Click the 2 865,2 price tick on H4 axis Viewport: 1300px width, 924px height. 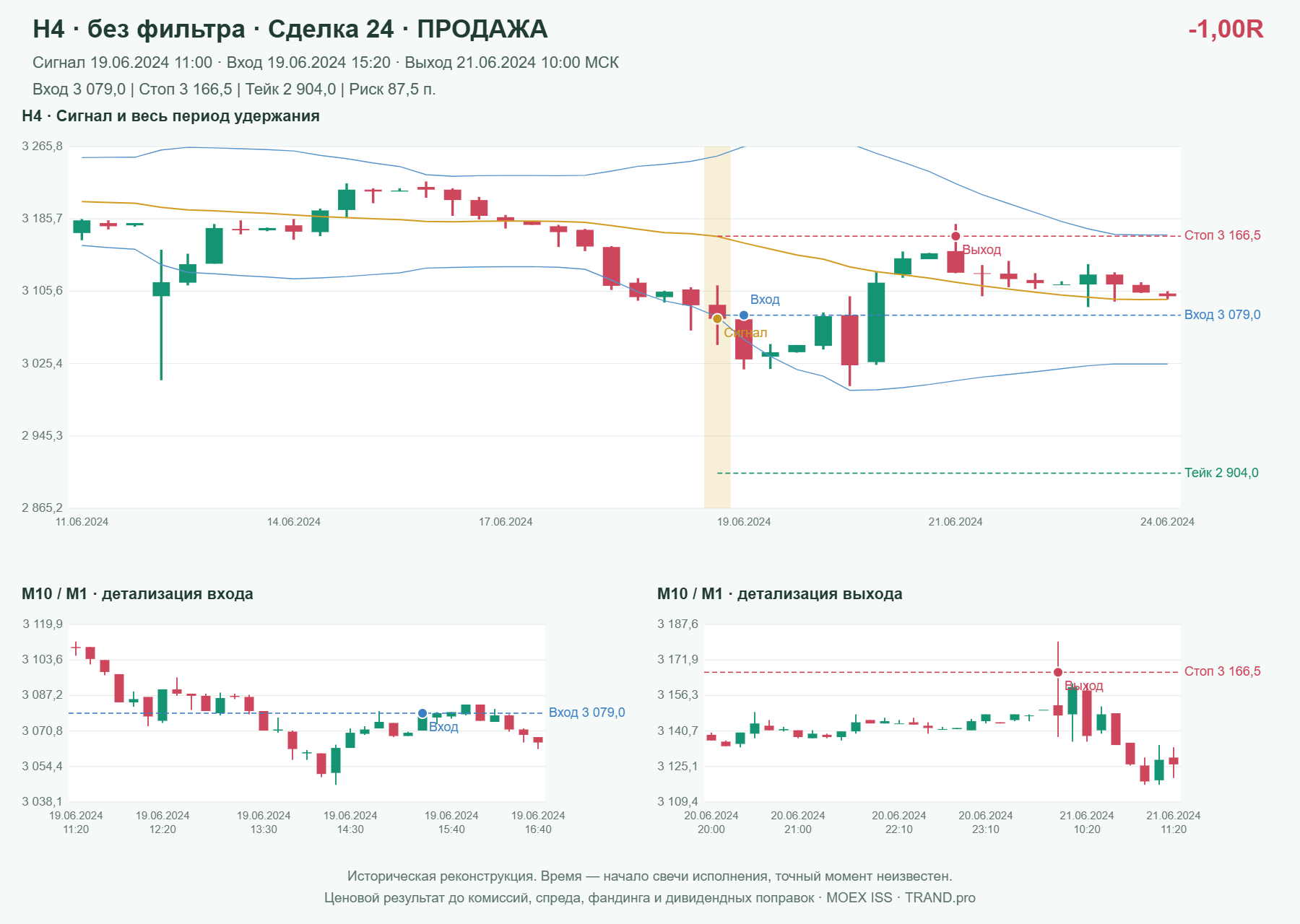(x=42, y=508)
